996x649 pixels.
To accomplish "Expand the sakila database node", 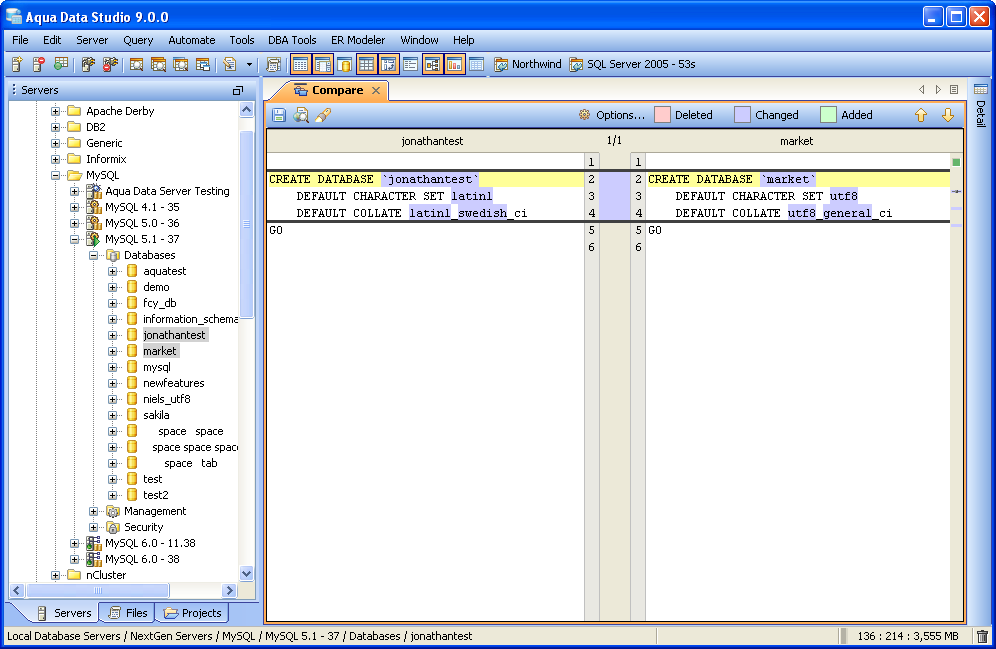I will click(113, 415).
